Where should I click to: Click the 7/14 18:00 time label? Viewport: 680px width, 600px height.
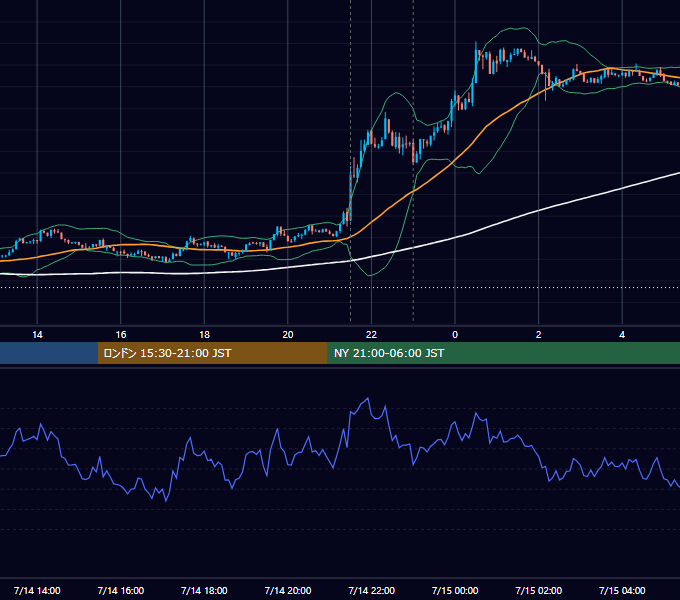coord(204,590)
